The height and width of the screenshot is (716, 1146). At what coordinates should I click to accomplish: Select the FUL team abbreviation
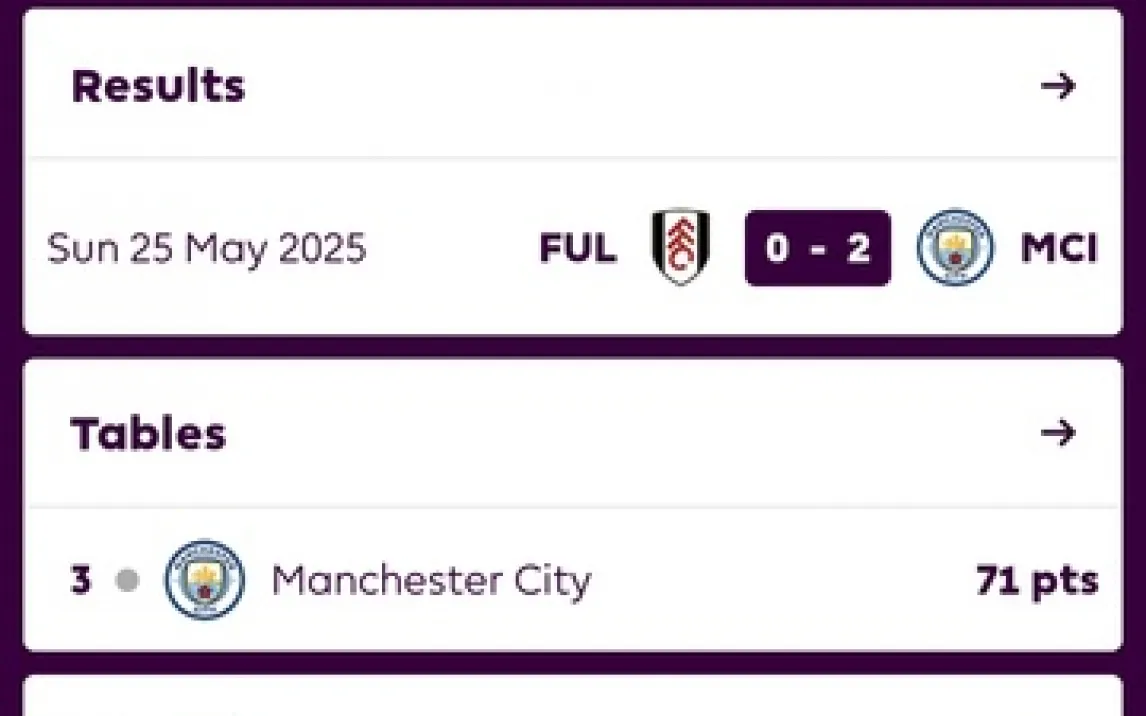click(577, 248)
